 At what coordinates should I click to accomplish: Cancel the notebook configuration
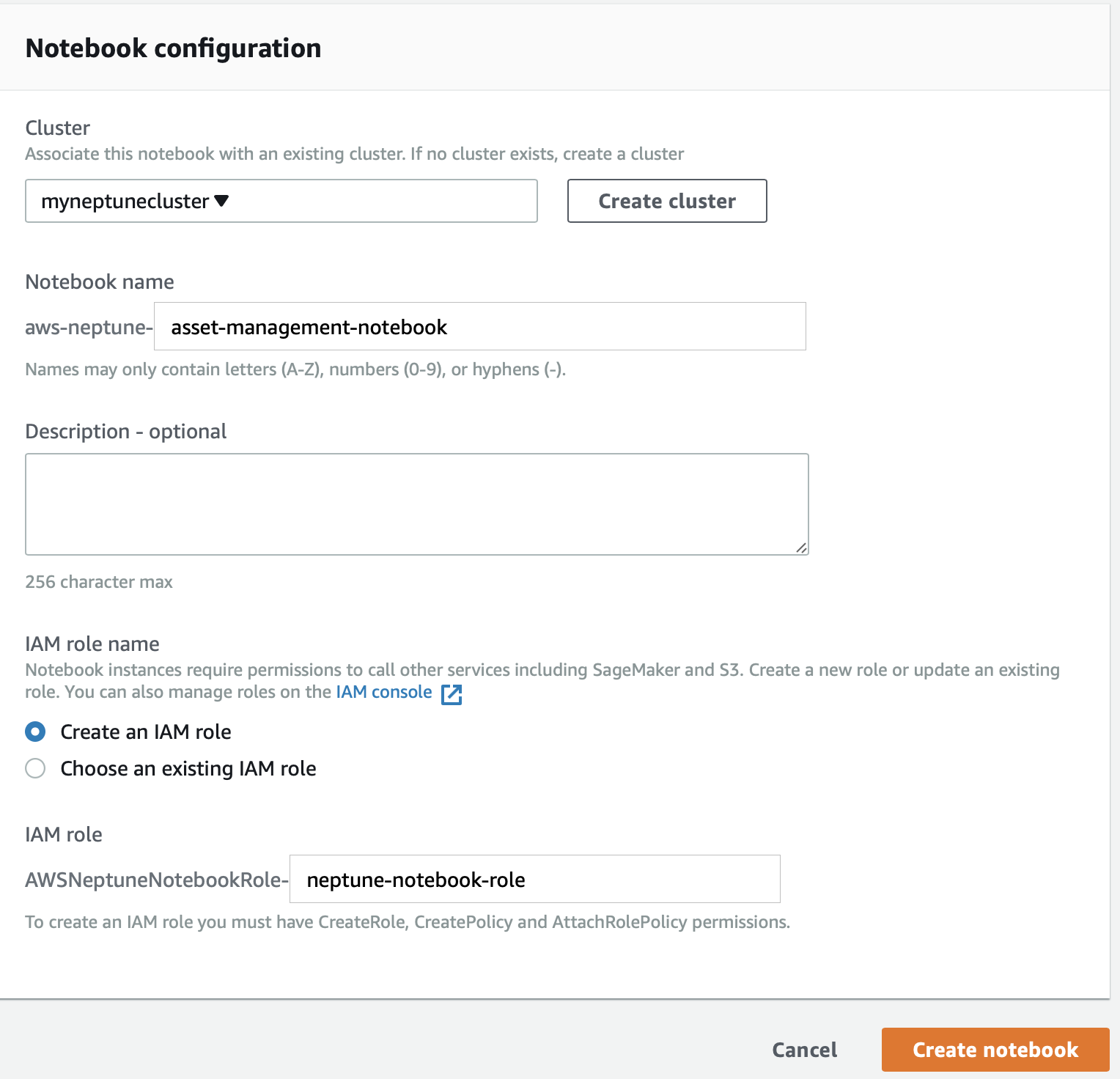click(x=805, y=1050)
